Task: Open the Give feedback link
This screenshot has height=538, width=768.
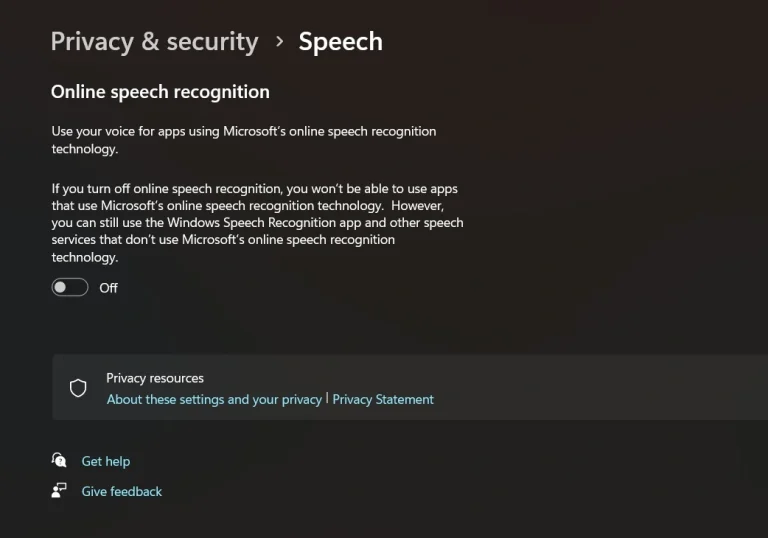Action: click(x=122, y=491)
